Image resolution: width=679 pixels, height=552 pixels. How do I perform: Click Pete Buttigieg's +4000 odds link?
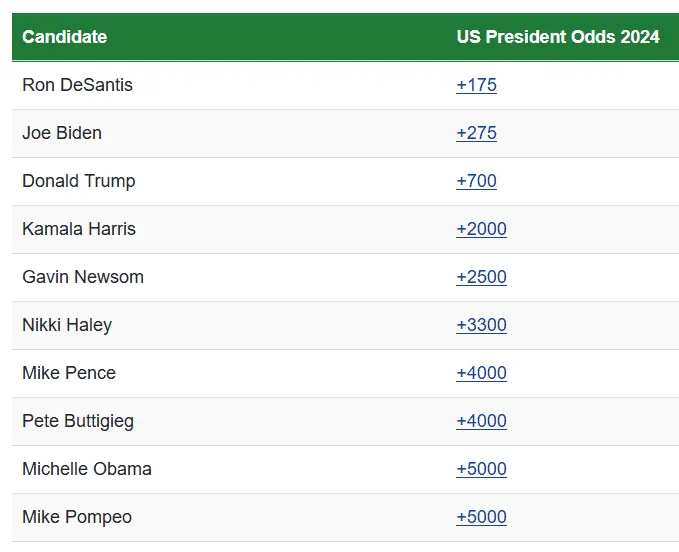[x=481, y=421]
